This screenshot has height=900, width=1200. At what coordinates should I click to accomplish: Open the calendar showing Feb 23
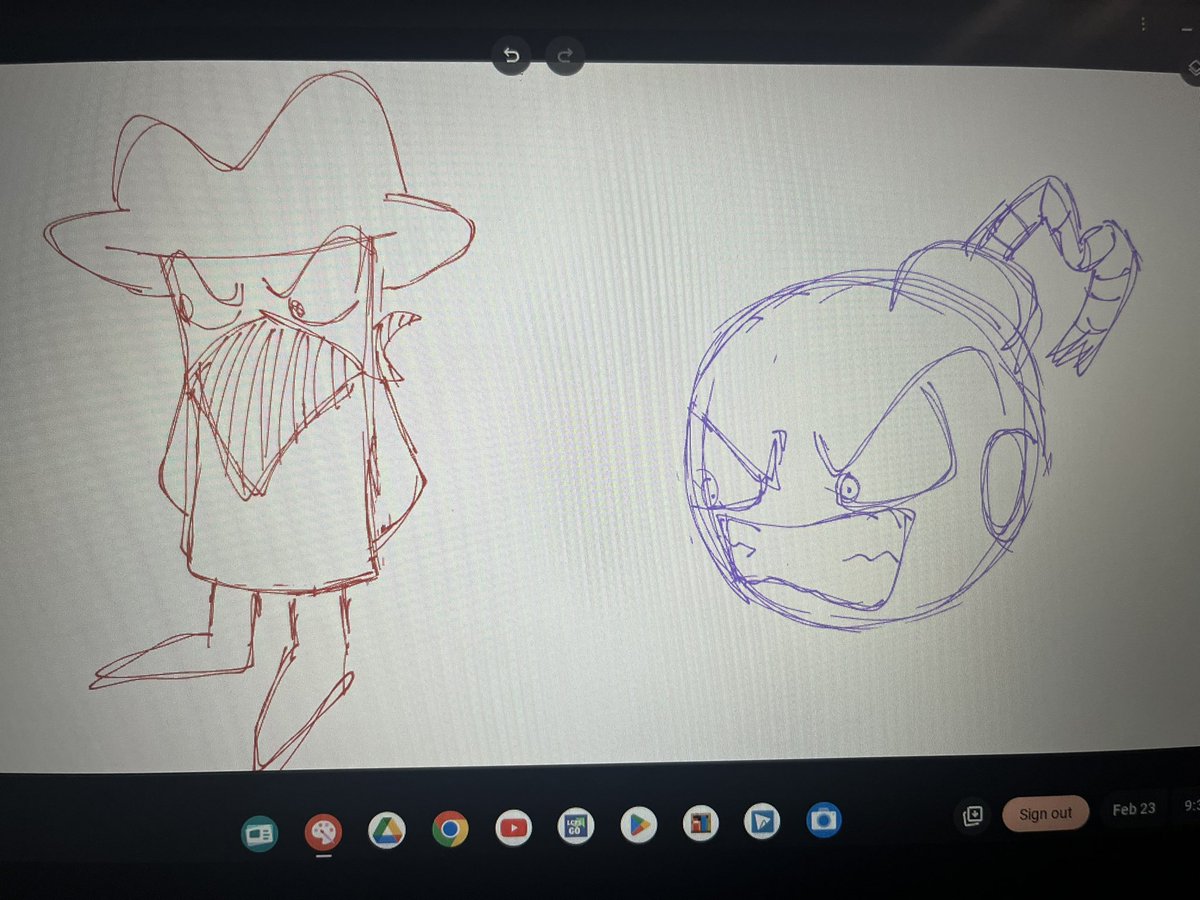1134,809
